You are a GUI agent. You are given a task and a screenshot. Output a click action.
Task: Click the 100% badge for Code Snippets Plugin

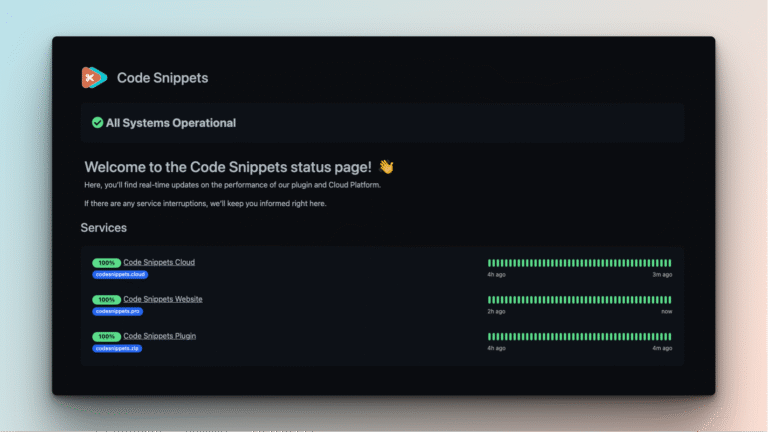[106, 336]
